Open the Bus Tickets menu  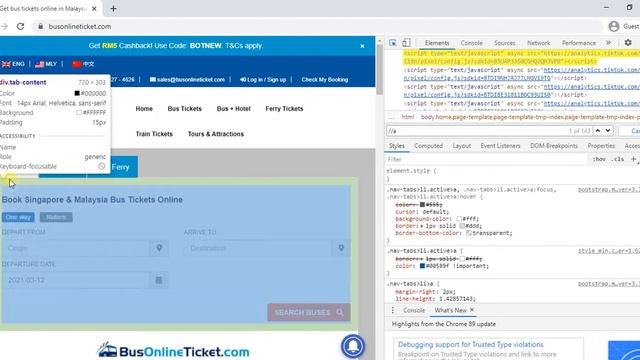pos(184,109)
